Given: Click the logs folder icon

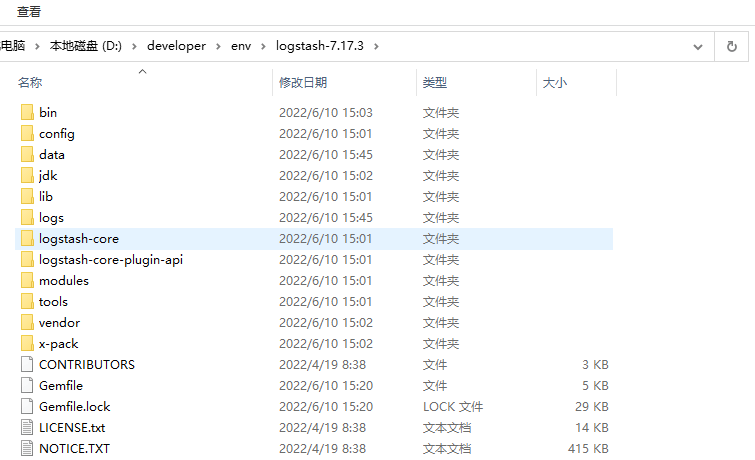Looking at the screenshot, I should [x=27, y=218].
